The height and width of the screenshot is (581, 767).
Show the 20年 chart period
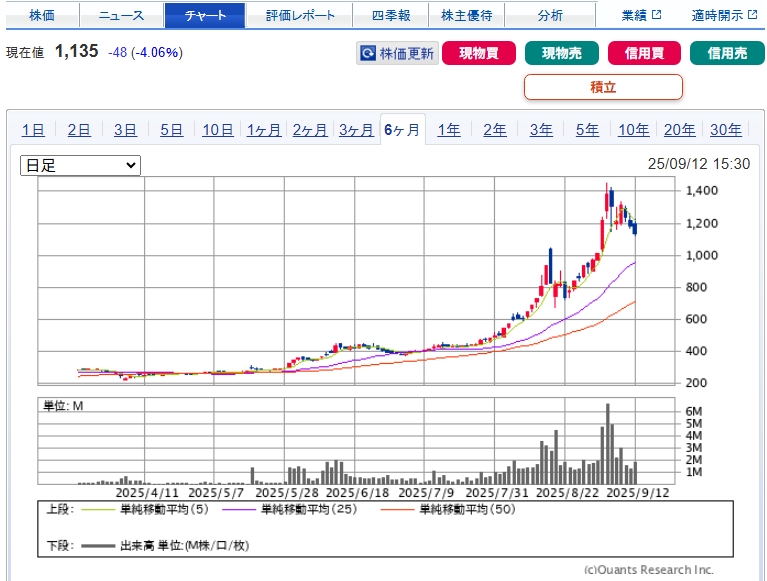click(x=679, y=130)
